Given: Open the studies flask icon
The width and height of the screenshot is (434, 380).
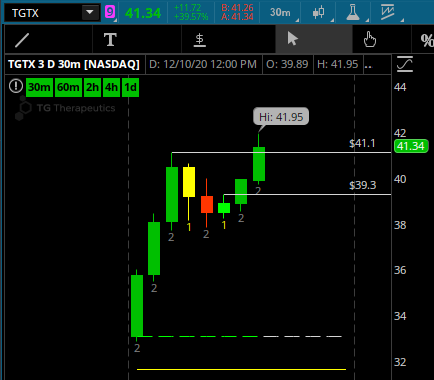Looking at the screenshot, I should [x=353, y=13].
